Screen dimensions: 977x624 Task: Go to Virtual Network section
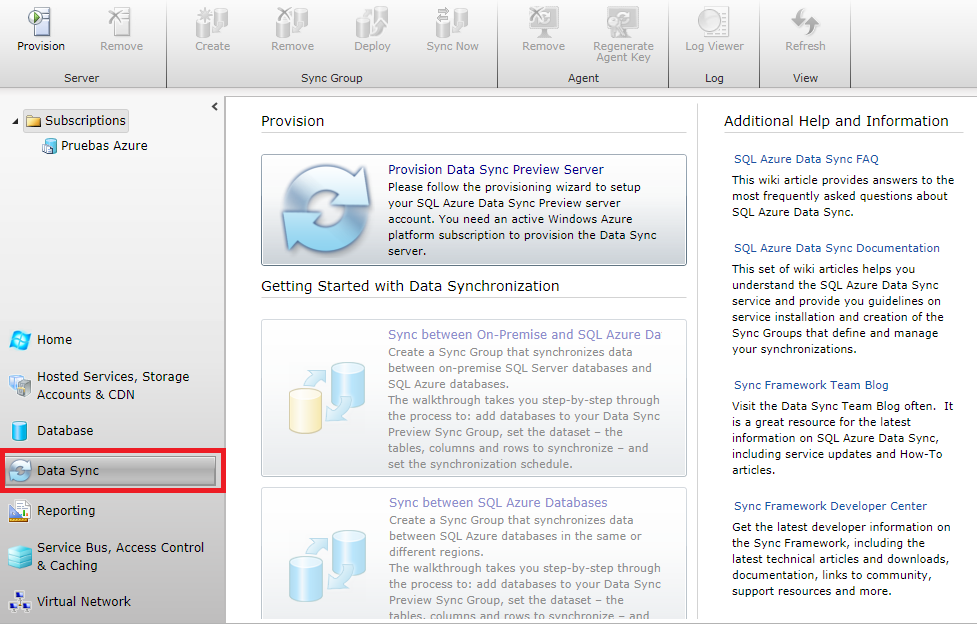[x=83, y=602]
